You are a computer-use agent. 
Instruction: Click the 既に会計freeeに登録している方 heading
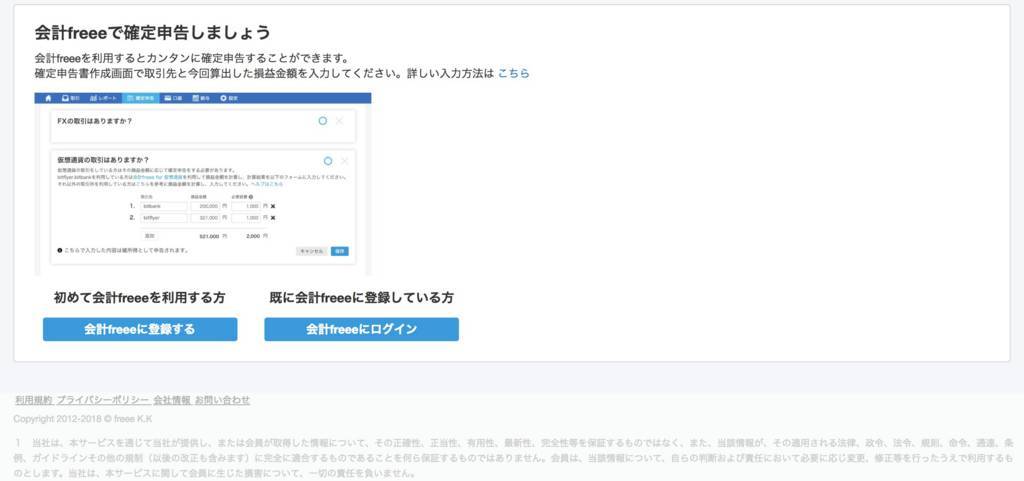[x=361, y=298]
